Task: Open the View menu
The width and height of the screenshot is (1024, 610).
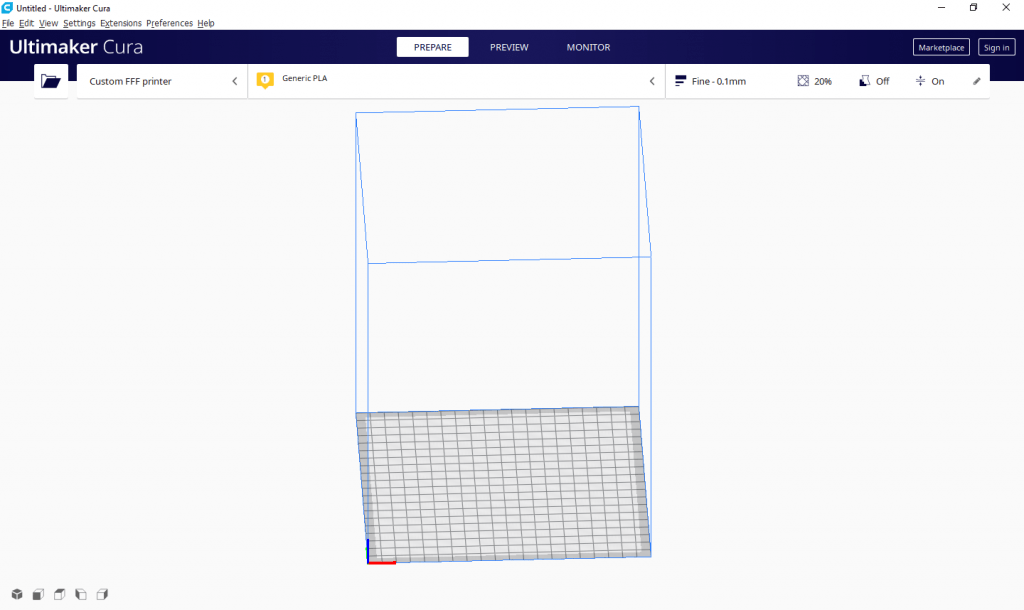Action: [48, 23]
